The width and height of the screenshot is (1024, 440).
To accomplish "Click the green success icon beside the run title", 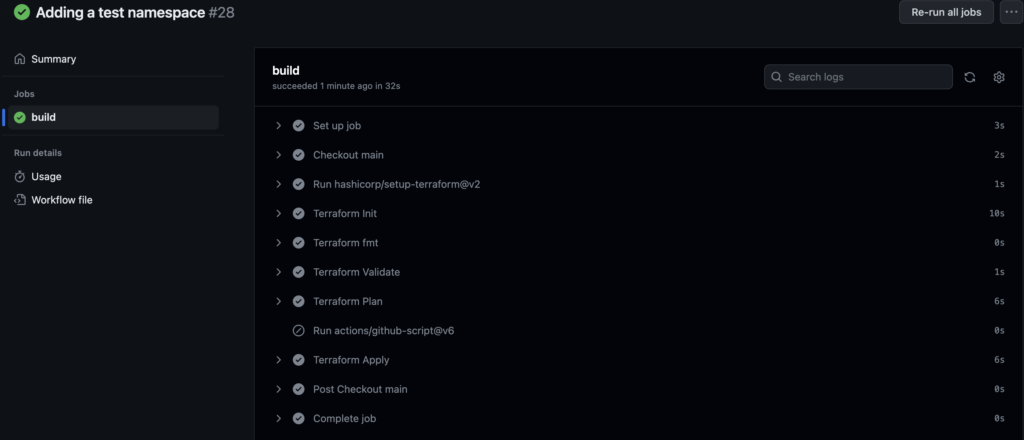I will pyautogui.click(x=22, y=12).
